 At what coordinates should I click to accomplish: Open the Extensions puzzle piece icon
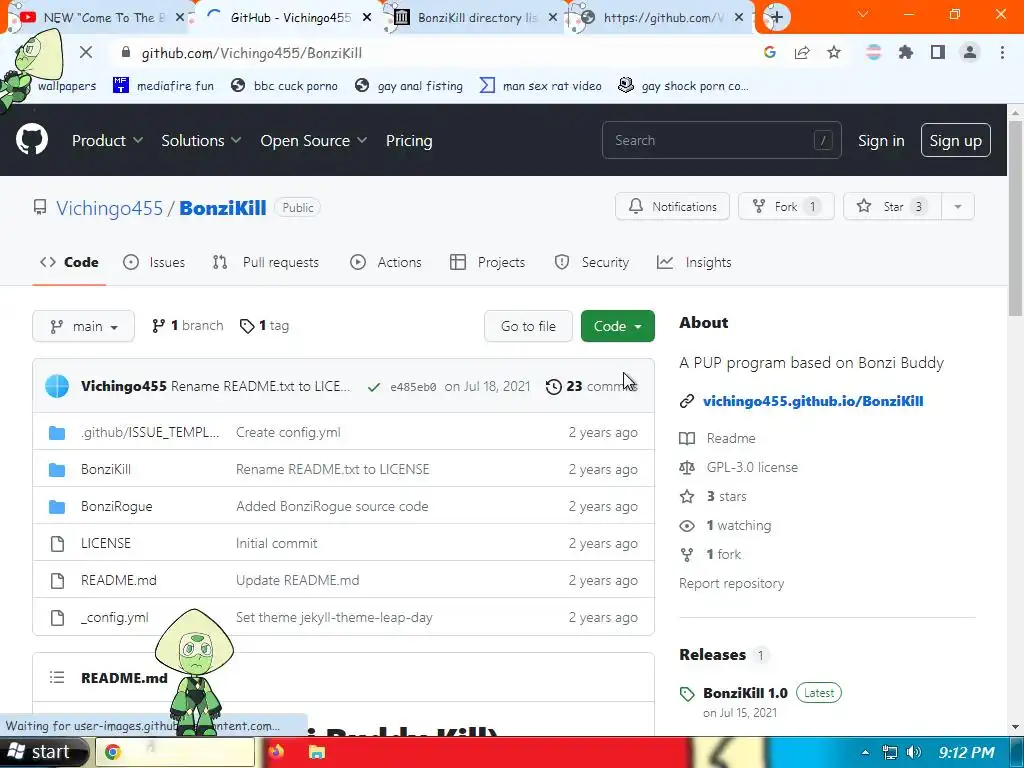click(905, 52)
